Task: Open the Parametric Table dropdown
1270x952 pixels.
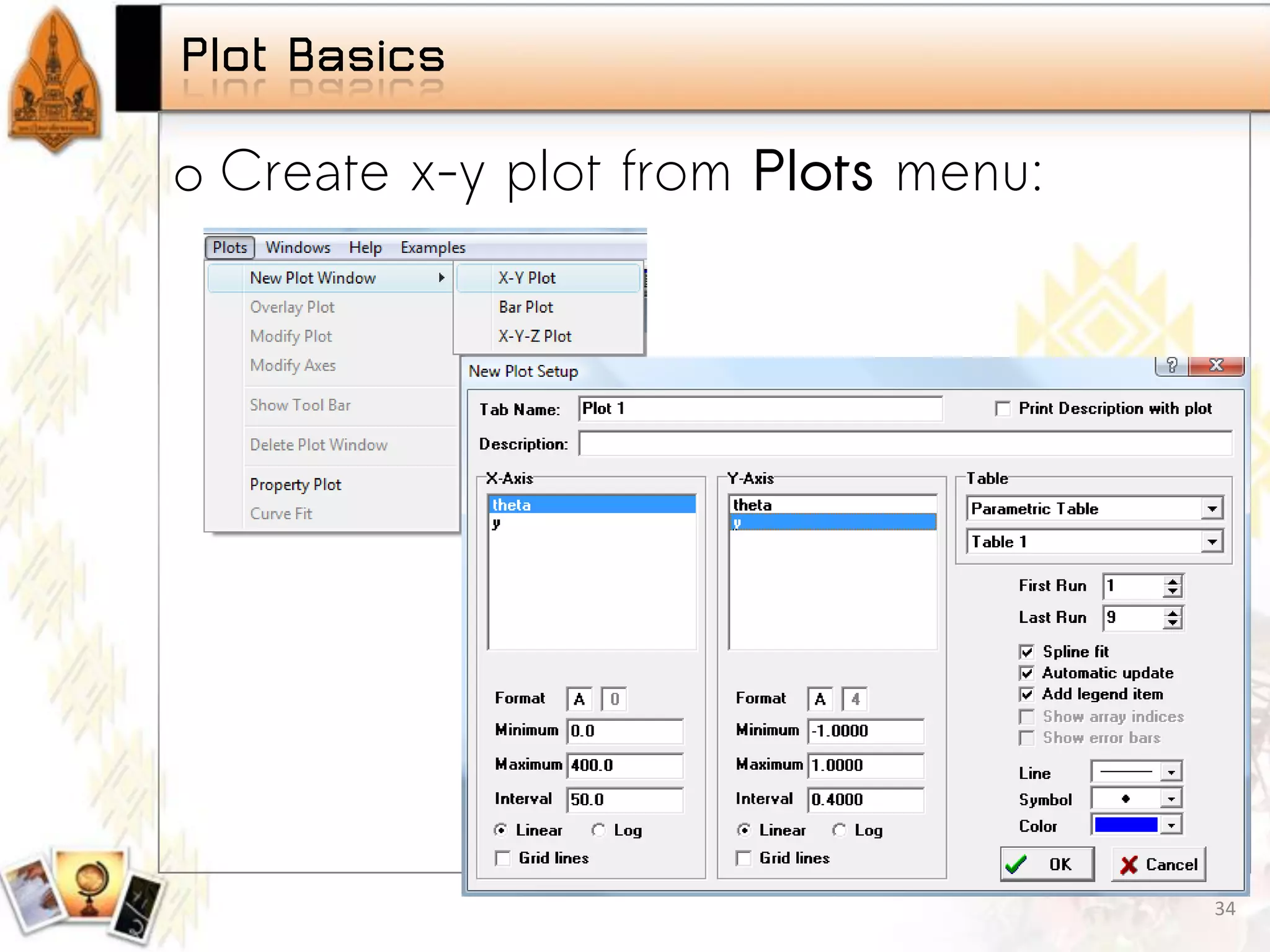Action: (1212, 509)
